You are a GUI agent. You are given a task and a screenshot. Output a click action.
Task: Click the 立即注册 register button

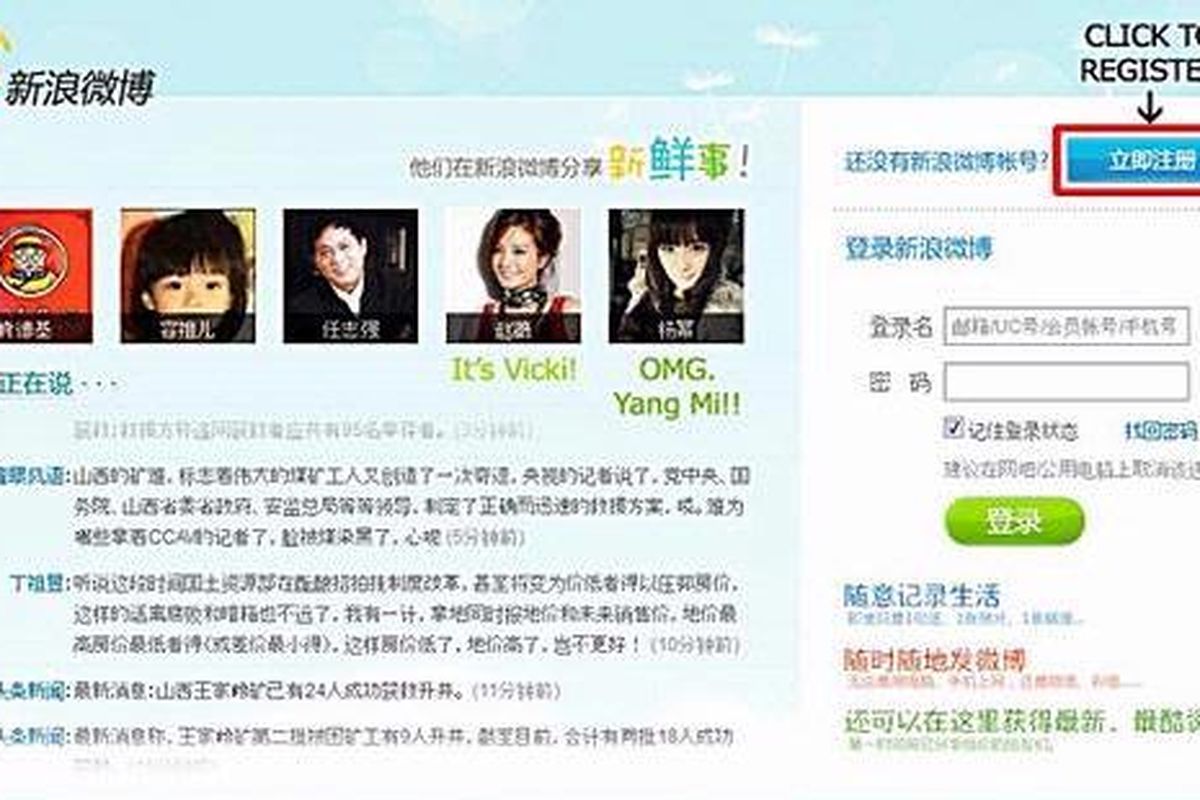pyautogui.click(x=1131, y=161)
